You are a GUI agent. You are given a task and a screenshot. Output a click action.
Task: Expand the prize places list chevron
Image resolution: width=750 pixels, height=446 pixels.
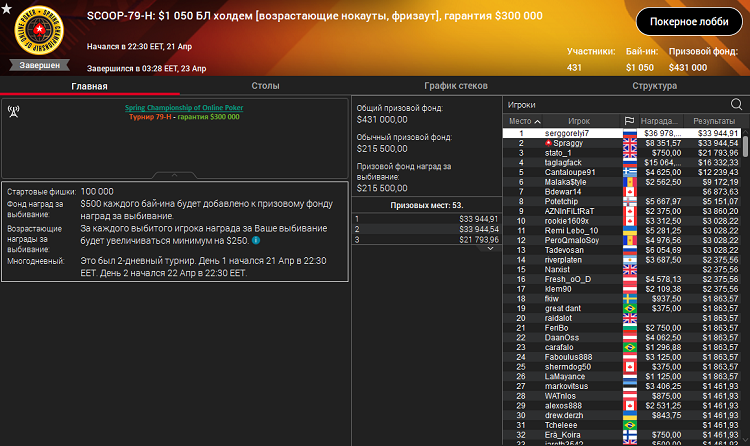pos(490,248)
